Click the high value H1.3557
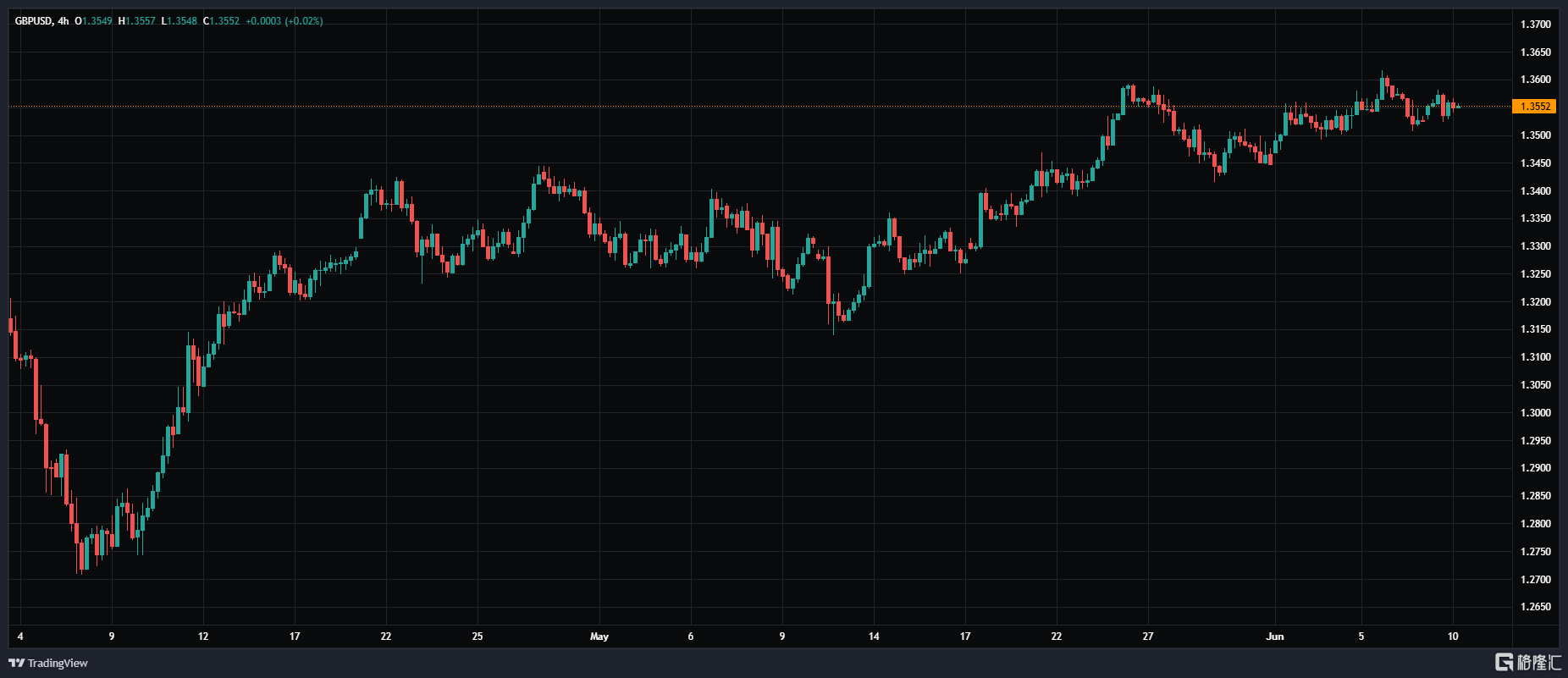Image resolution: width=1568 pixels, height=678 pixels. click(136, 21)
